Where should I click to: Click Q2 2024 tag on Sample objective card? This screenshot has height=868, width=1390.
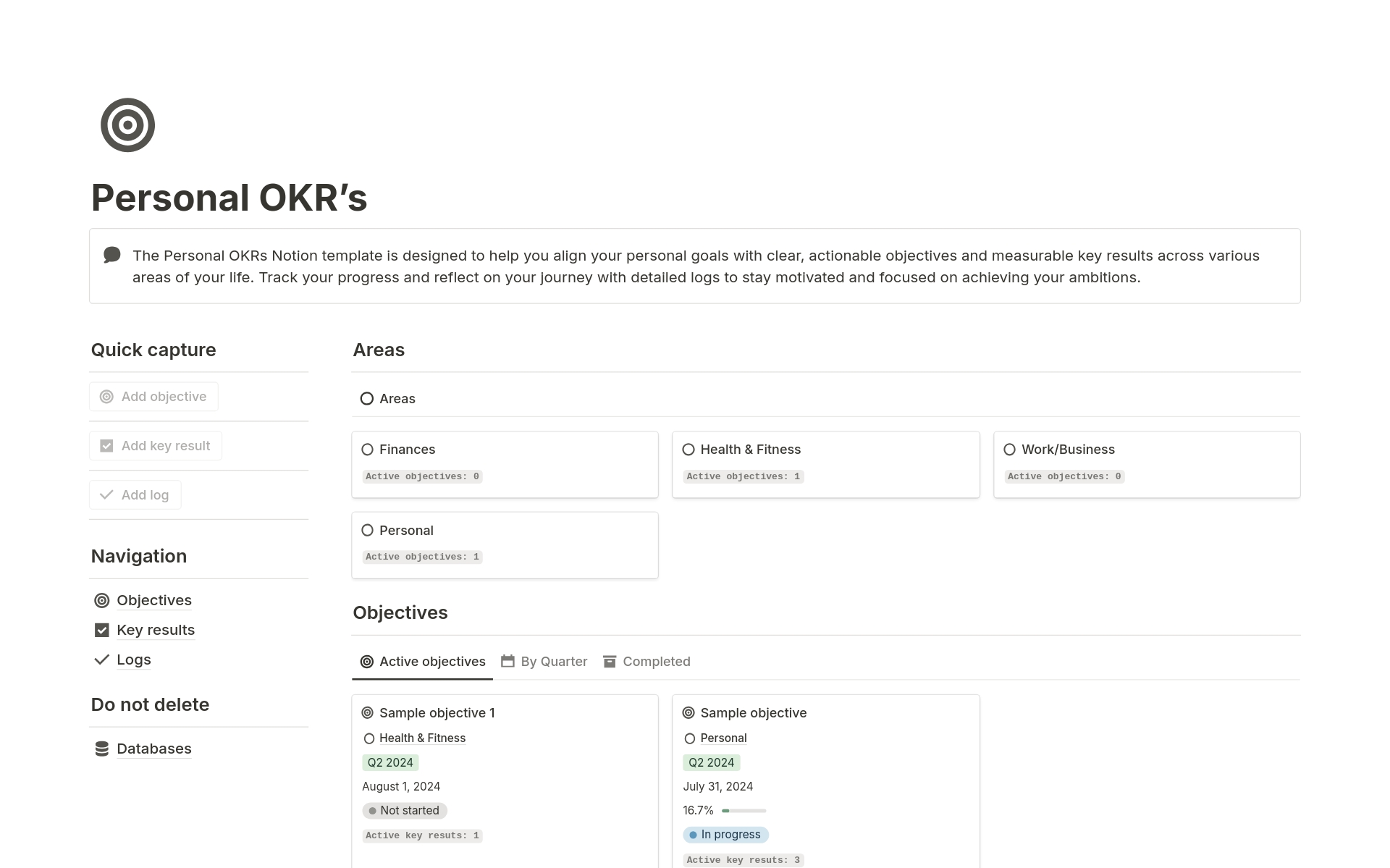(711, 762)
